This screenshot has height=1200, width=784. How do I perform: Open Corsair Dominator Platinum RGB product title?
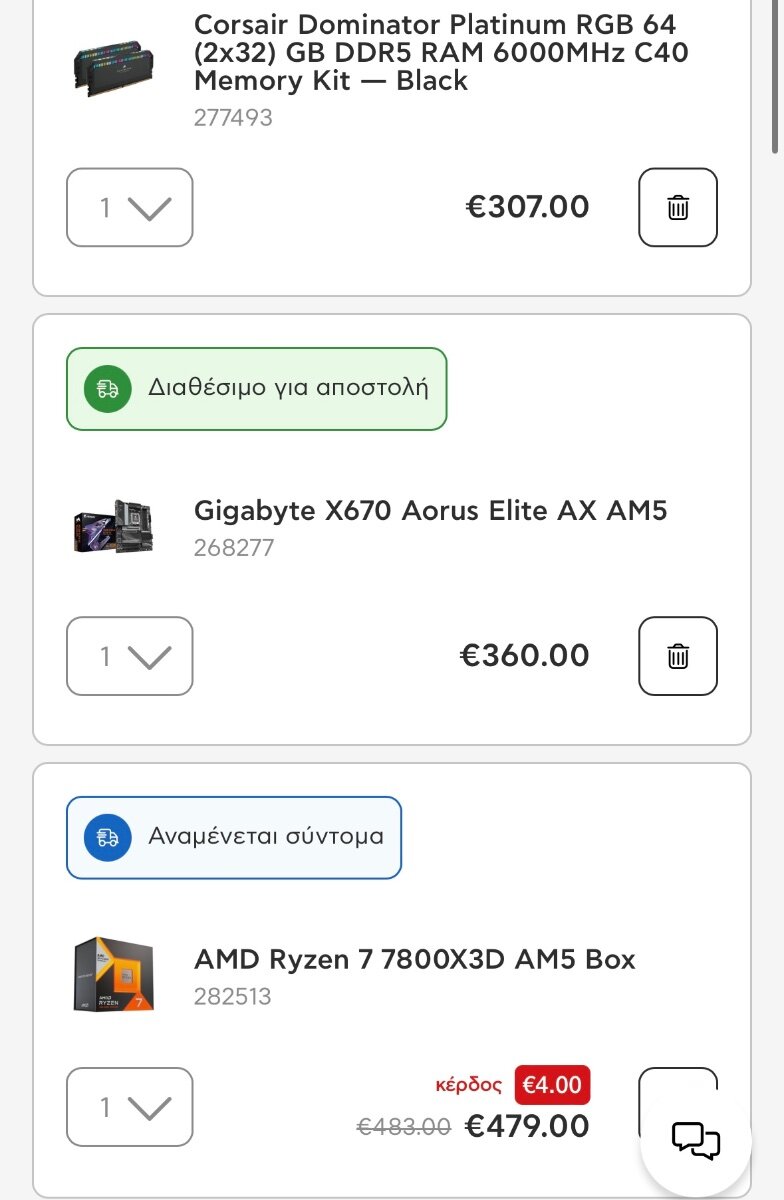coord(441,52)
